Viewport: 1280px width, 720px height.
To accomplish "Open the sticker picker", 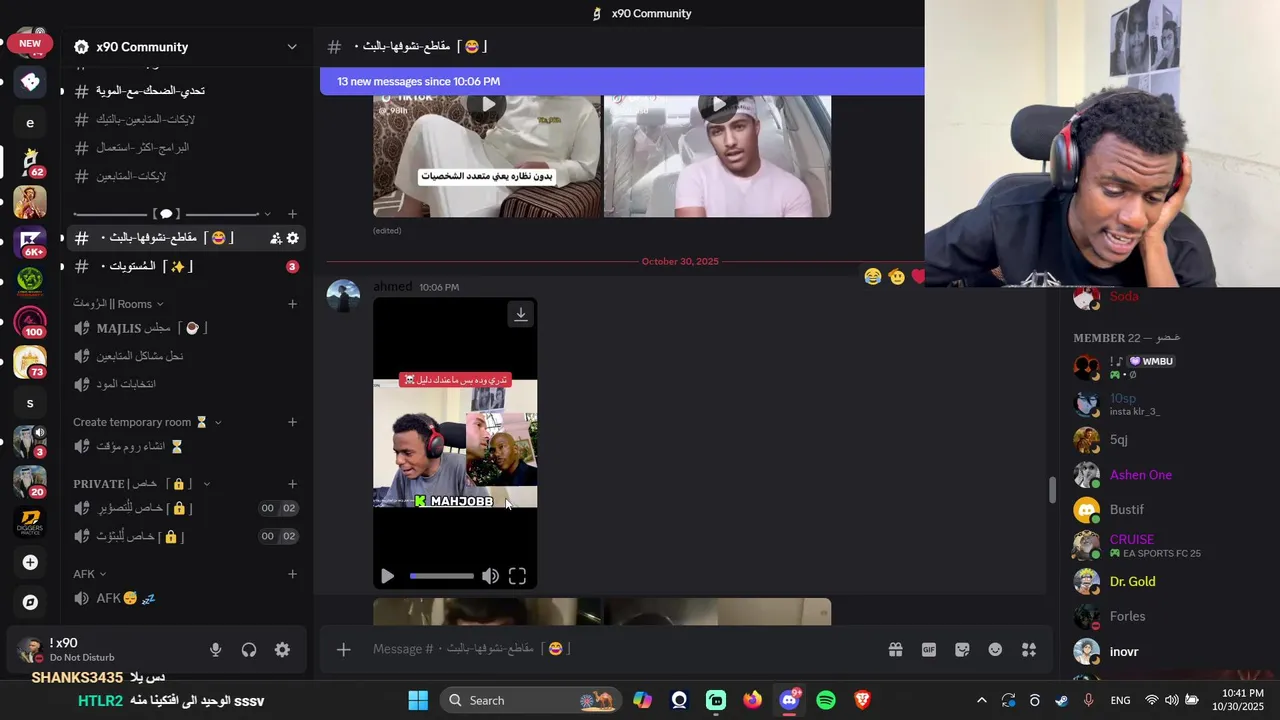I will point(962,650).
